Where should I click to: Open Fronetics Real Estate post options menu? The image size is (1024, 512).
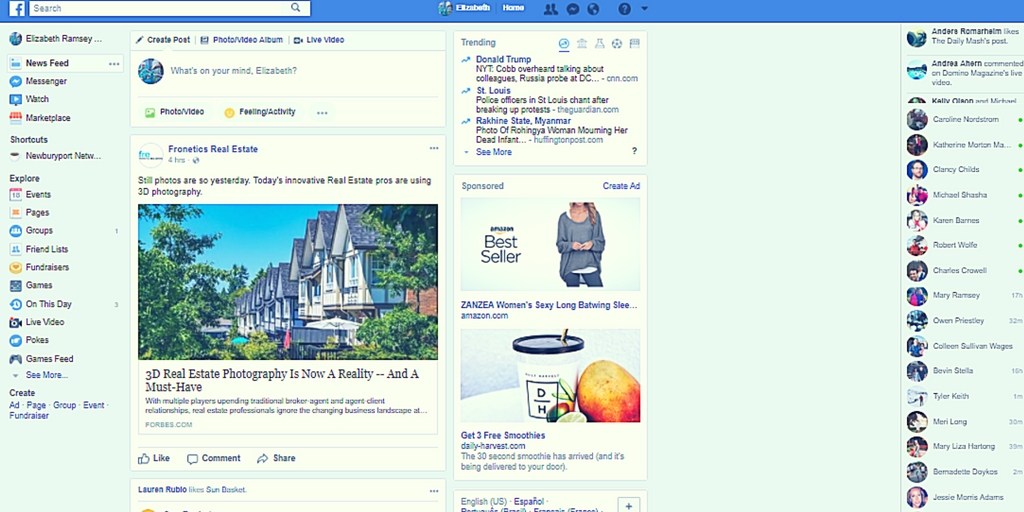434,148
